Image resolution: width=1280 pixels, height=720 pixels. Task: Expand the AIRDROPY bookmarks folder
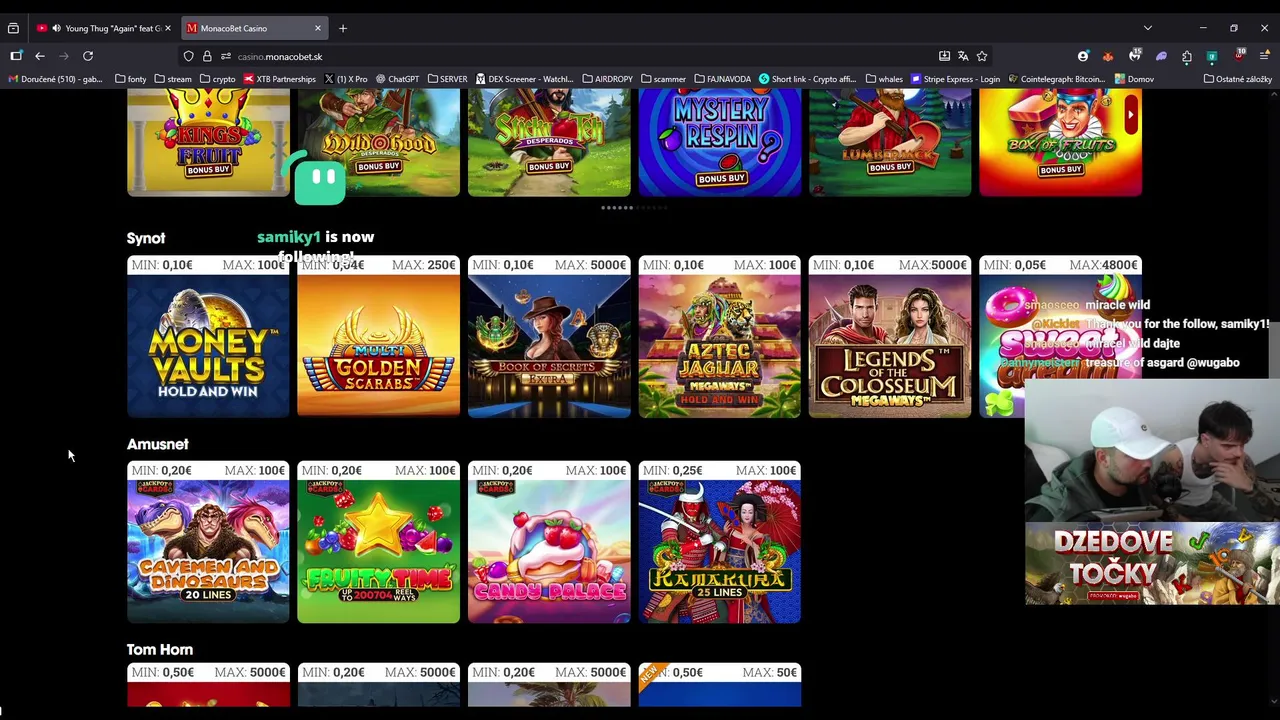click(x=607, y=79)
